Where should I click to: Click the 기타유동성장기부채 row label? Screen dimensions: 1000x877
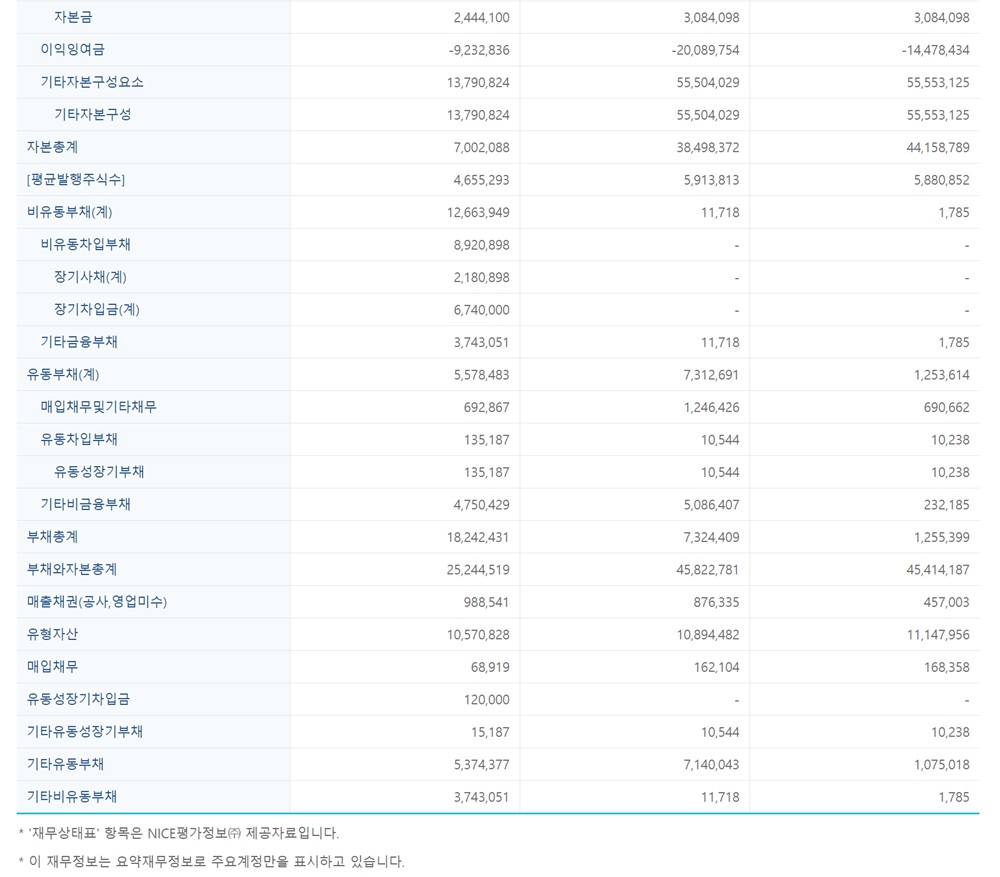click(85, 732)
